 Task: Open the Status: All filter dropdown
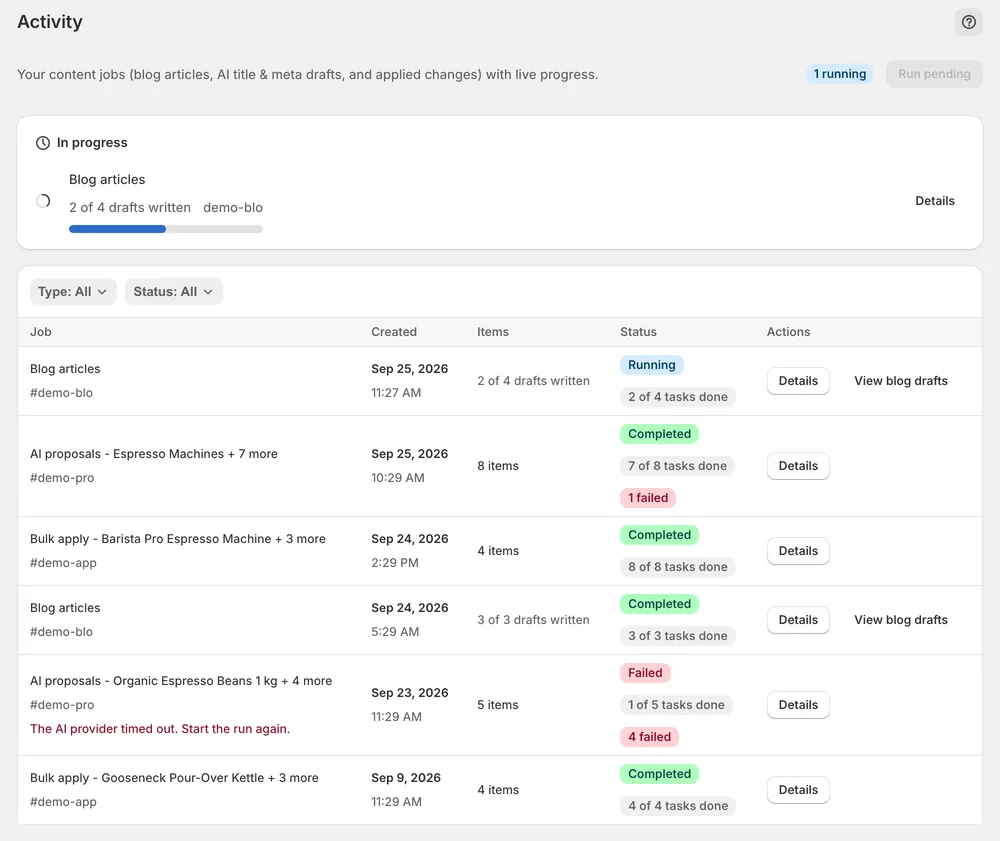173,291
